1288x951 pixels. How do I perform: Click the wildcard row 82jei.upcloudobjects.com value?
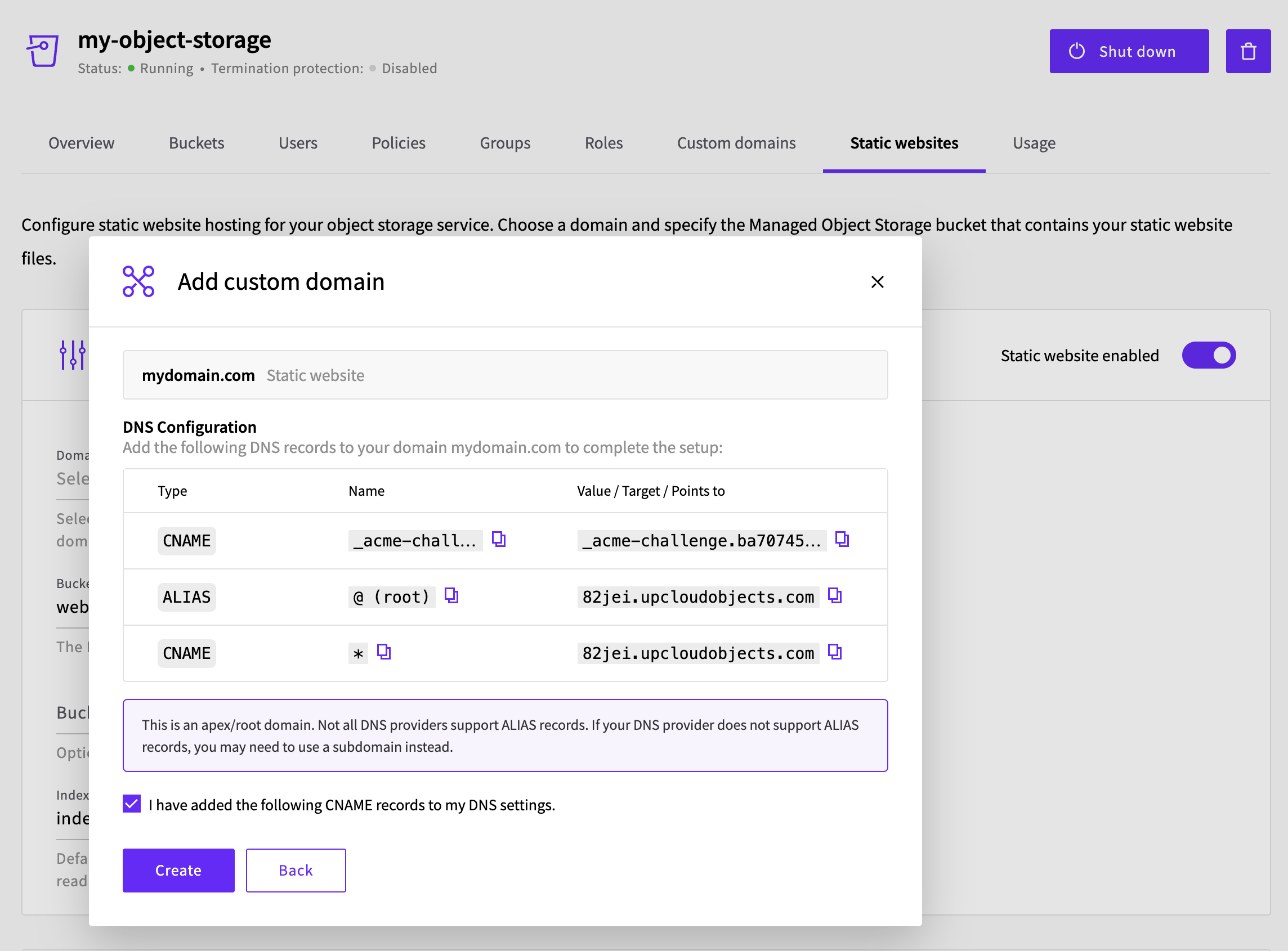pyautogui.click(x=698, y=653)
